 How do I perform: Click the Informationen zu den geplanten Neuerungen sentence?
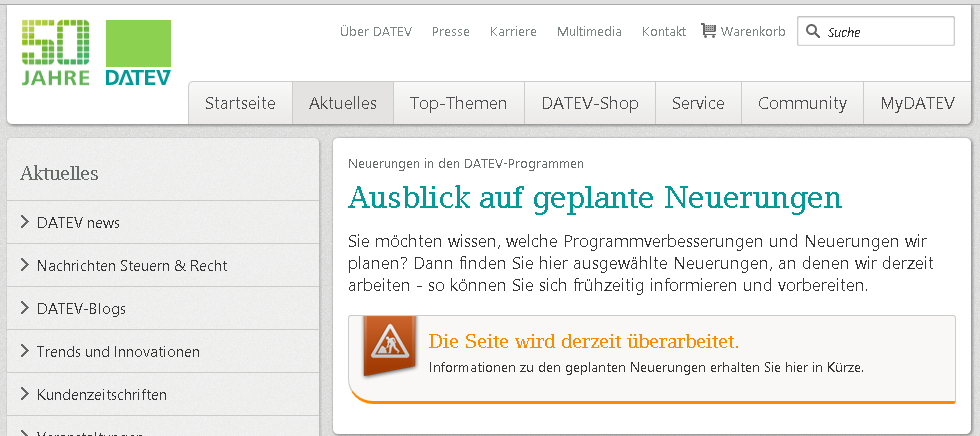(x=646, y=368)
